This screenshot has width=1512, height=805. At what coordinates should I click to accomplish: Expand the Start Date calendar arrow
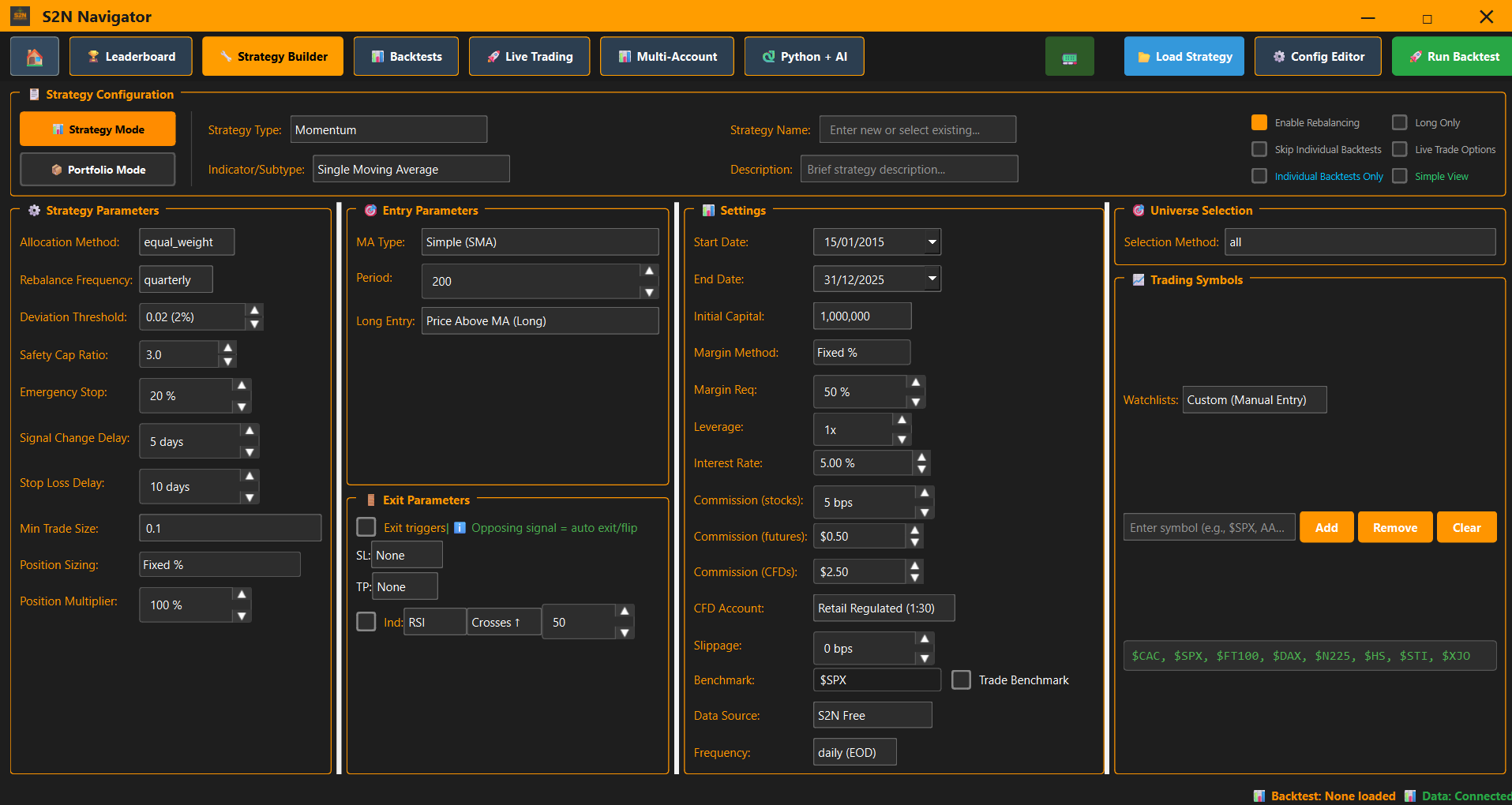pyautogui.click(x=932, y=241)
